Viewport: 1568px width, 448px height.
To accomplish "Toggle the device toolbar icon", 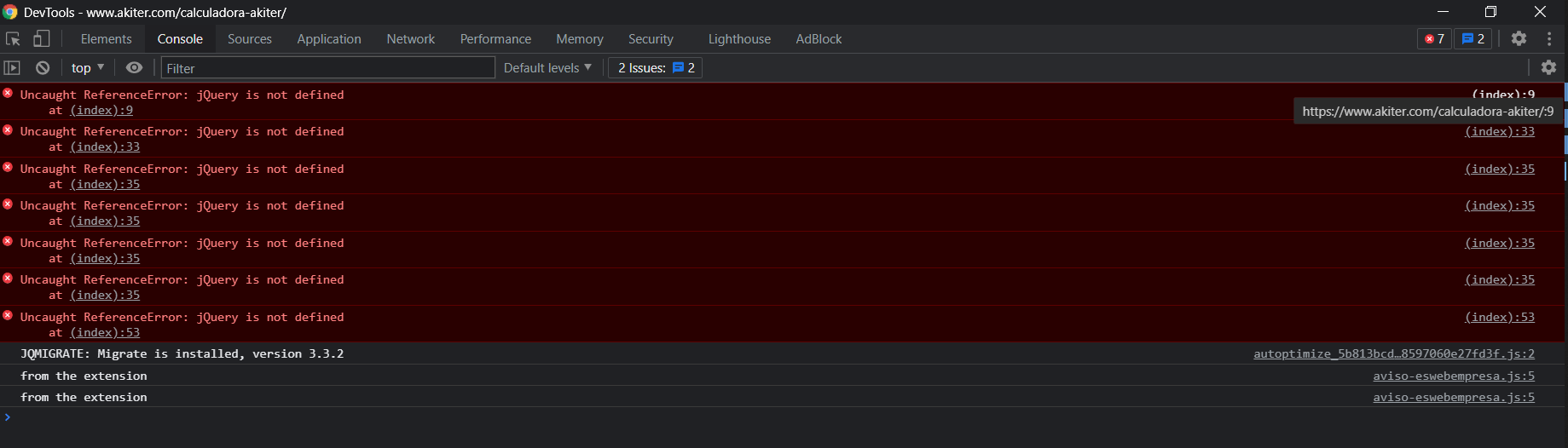I will coord(42,38).
